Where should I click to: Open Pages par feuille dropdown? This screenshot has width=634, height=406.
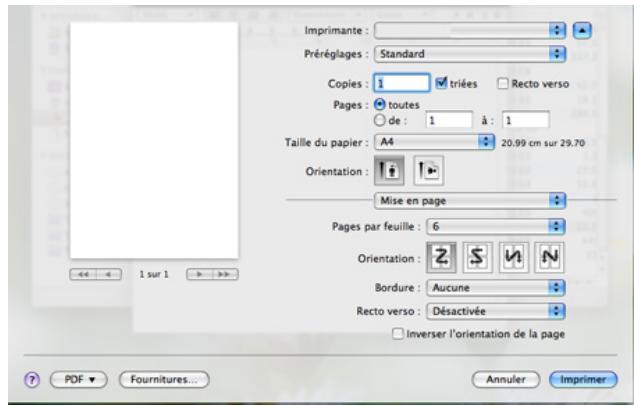click(x=496, y=226)
